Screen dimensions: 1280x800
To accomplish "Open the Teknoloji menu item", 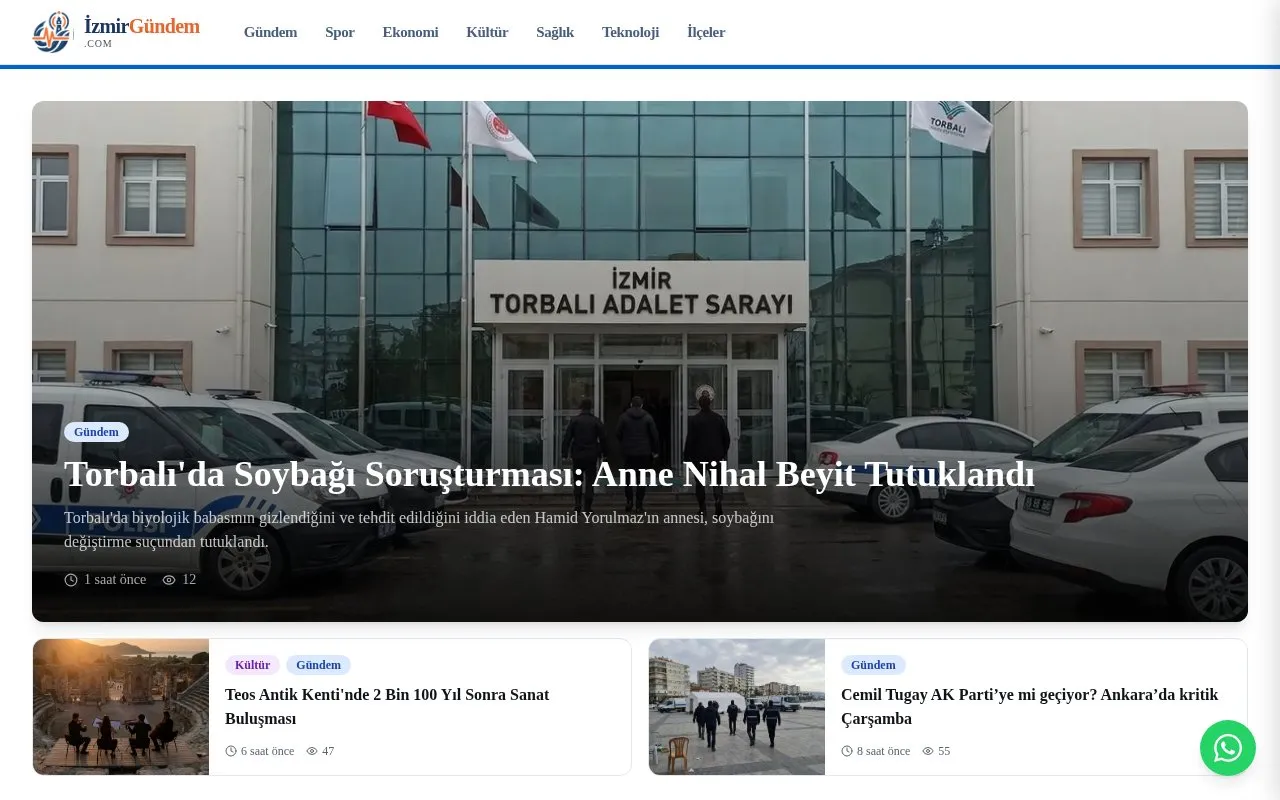I will (x=630, y=32).
